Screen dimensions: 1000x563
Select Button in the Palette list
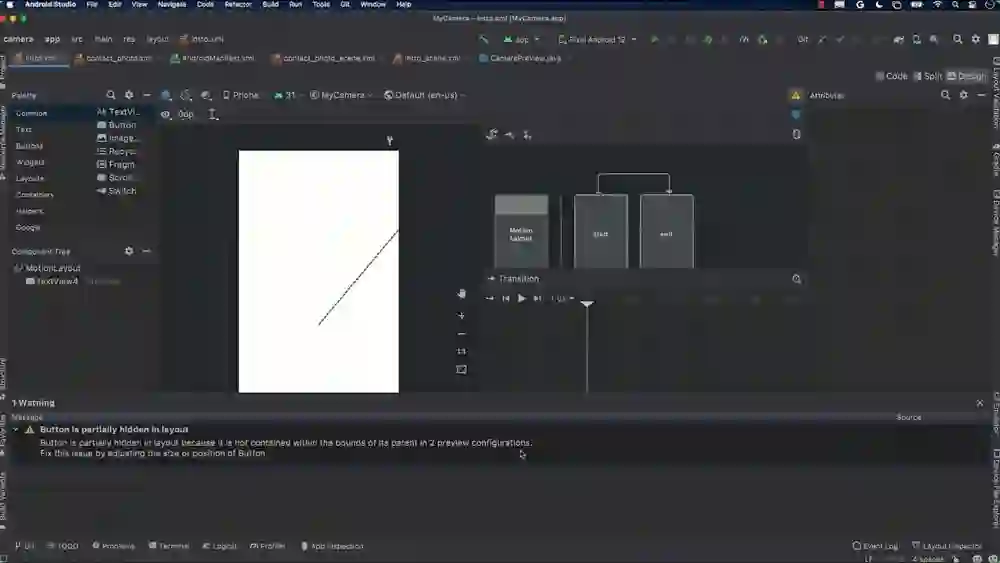click(x=121, y=125)
